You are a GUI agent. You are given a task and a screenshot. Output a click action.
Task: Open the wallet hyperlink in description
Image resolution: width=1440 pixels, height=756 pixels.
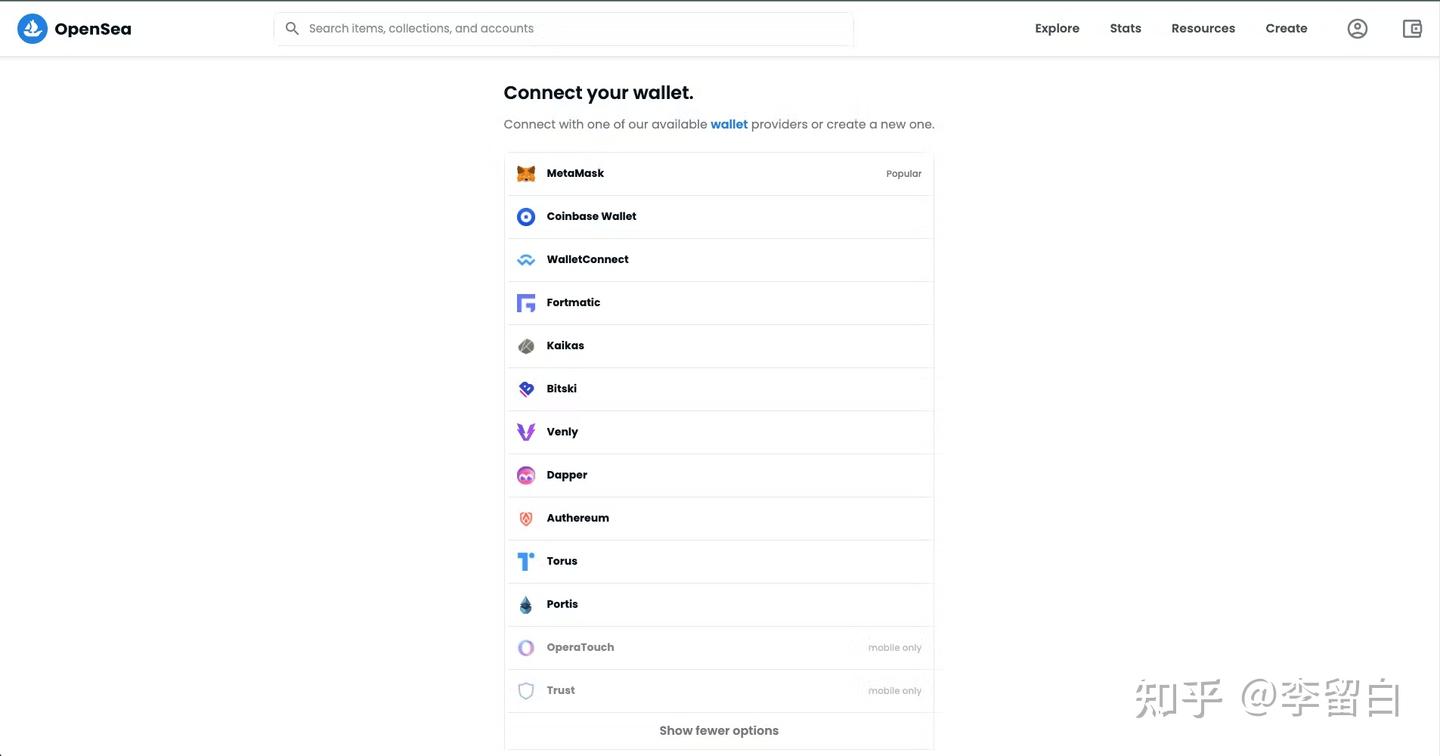[x=729, y=124]
